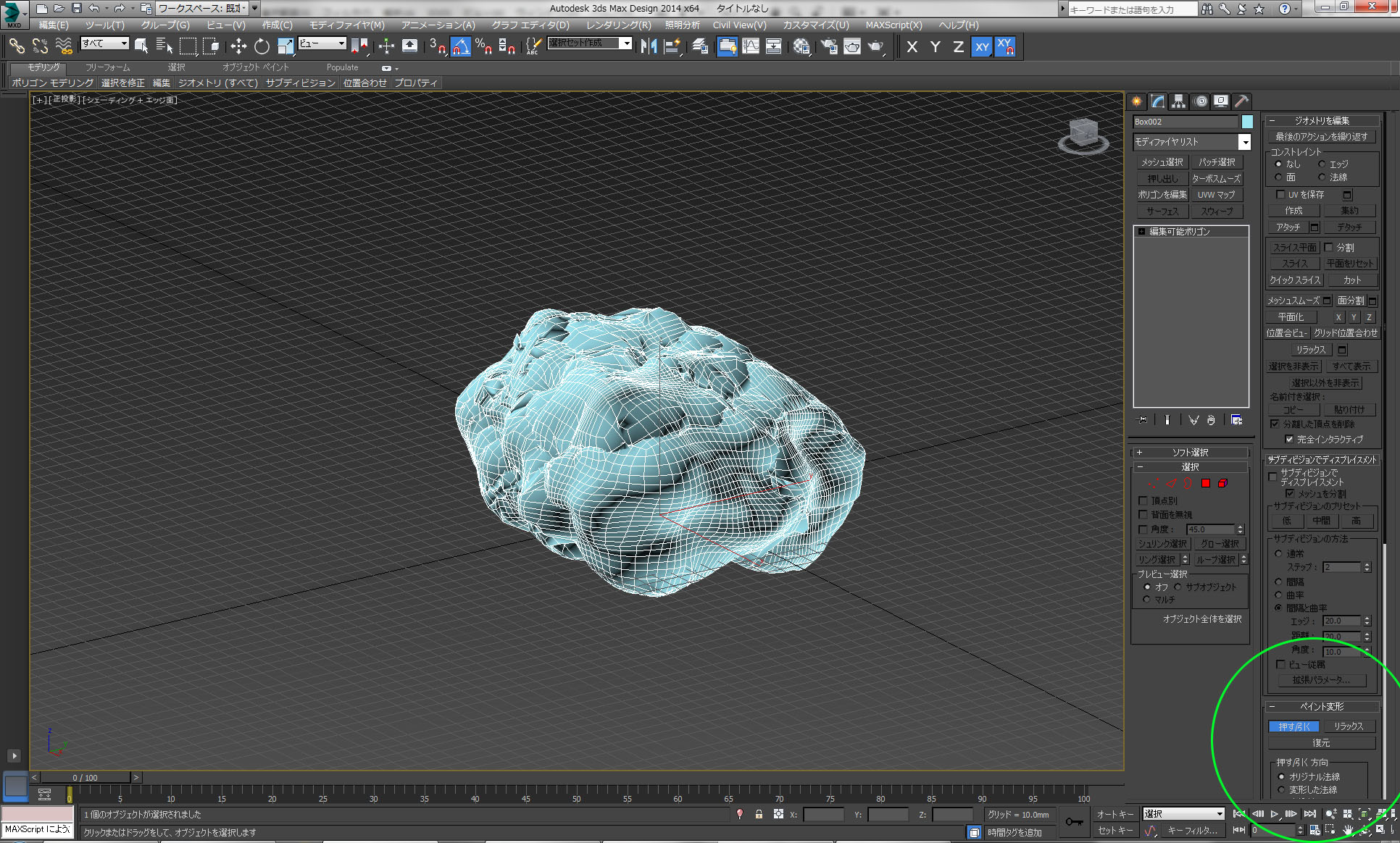Image resolution: width=1400 pixels, height=843 pixels.
Task: Switch to the Utilities hammer tab
Action: (1241, 101)
